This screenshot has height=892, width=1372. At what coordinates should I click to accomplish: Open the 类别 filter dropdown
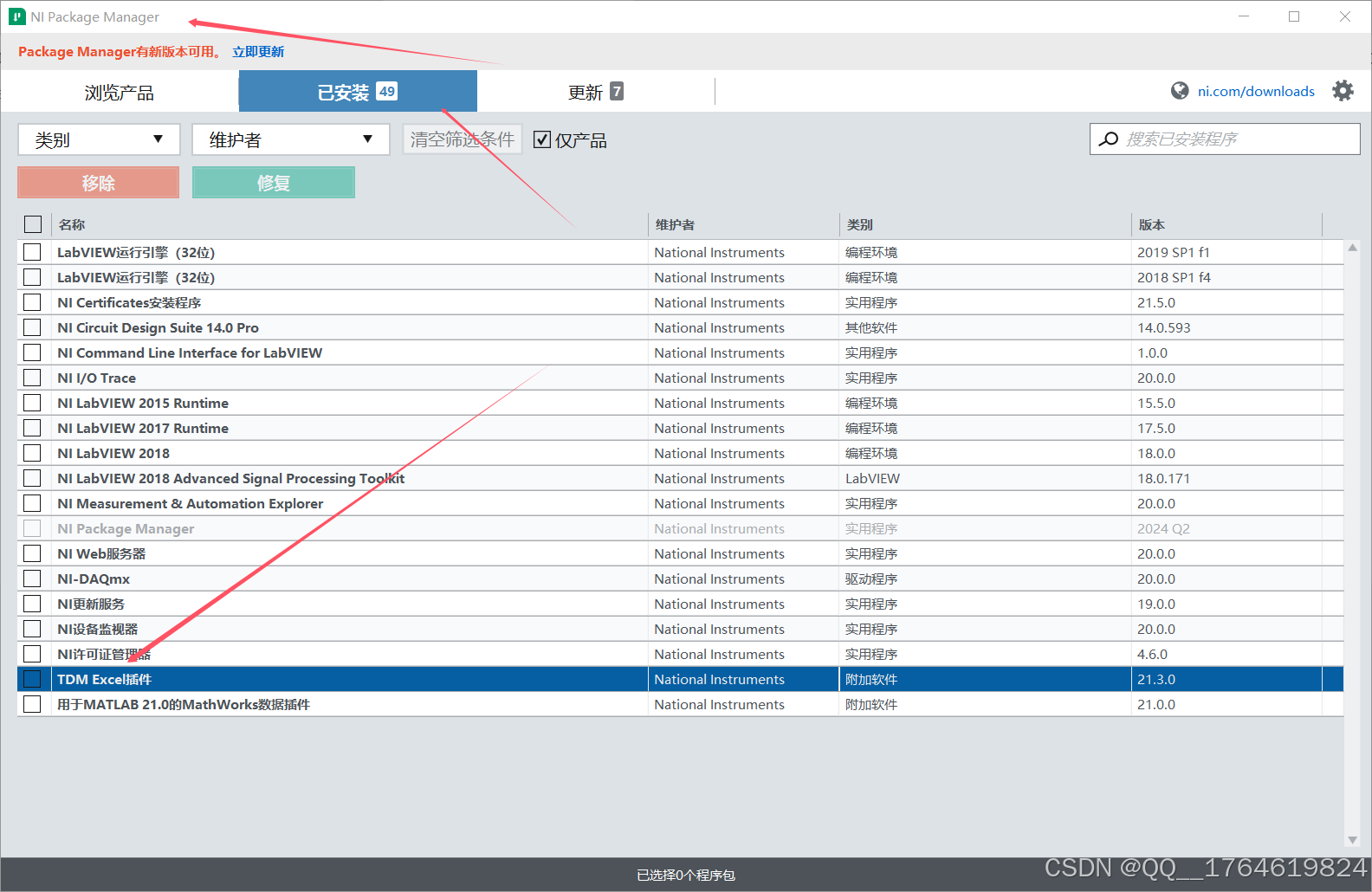click(x=99, y=139)
